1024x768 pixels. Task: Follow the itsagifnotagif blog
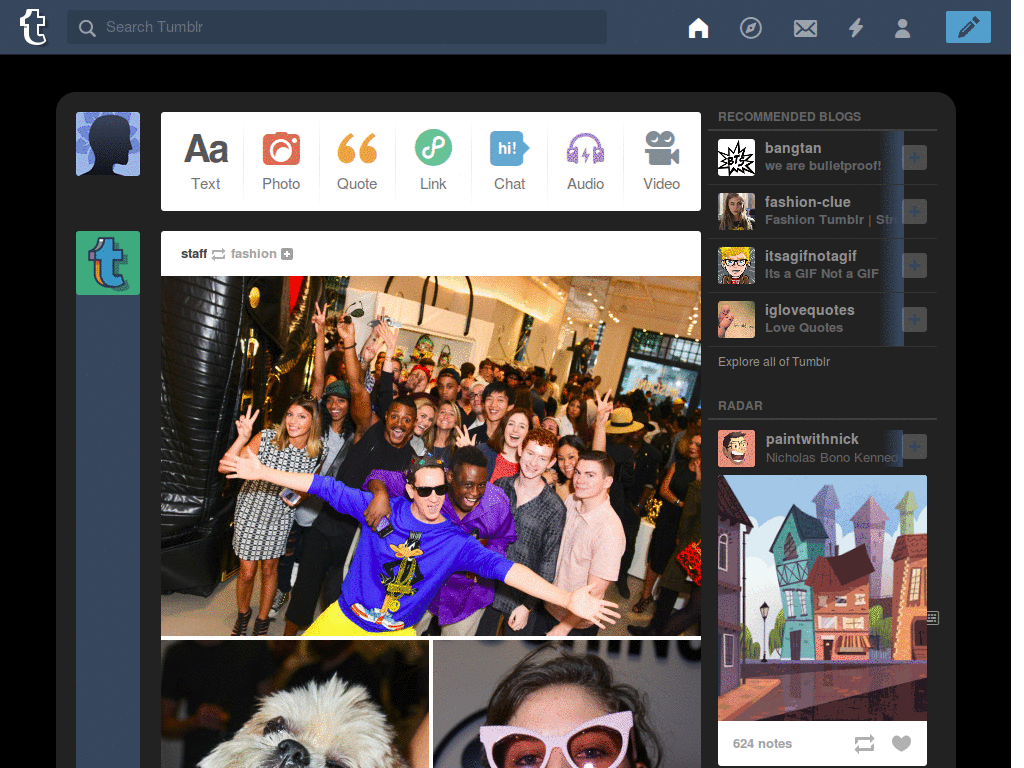coord(914,265)
